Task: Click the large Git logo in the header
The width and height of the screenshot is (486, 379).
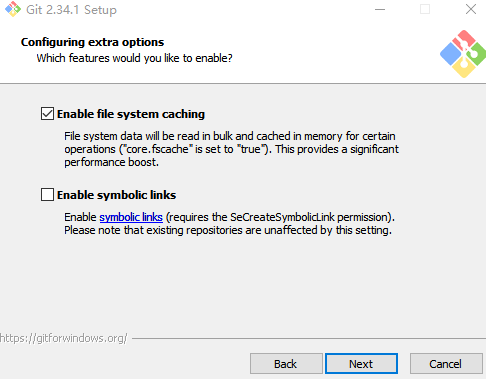Action: (x=463, y=54)
